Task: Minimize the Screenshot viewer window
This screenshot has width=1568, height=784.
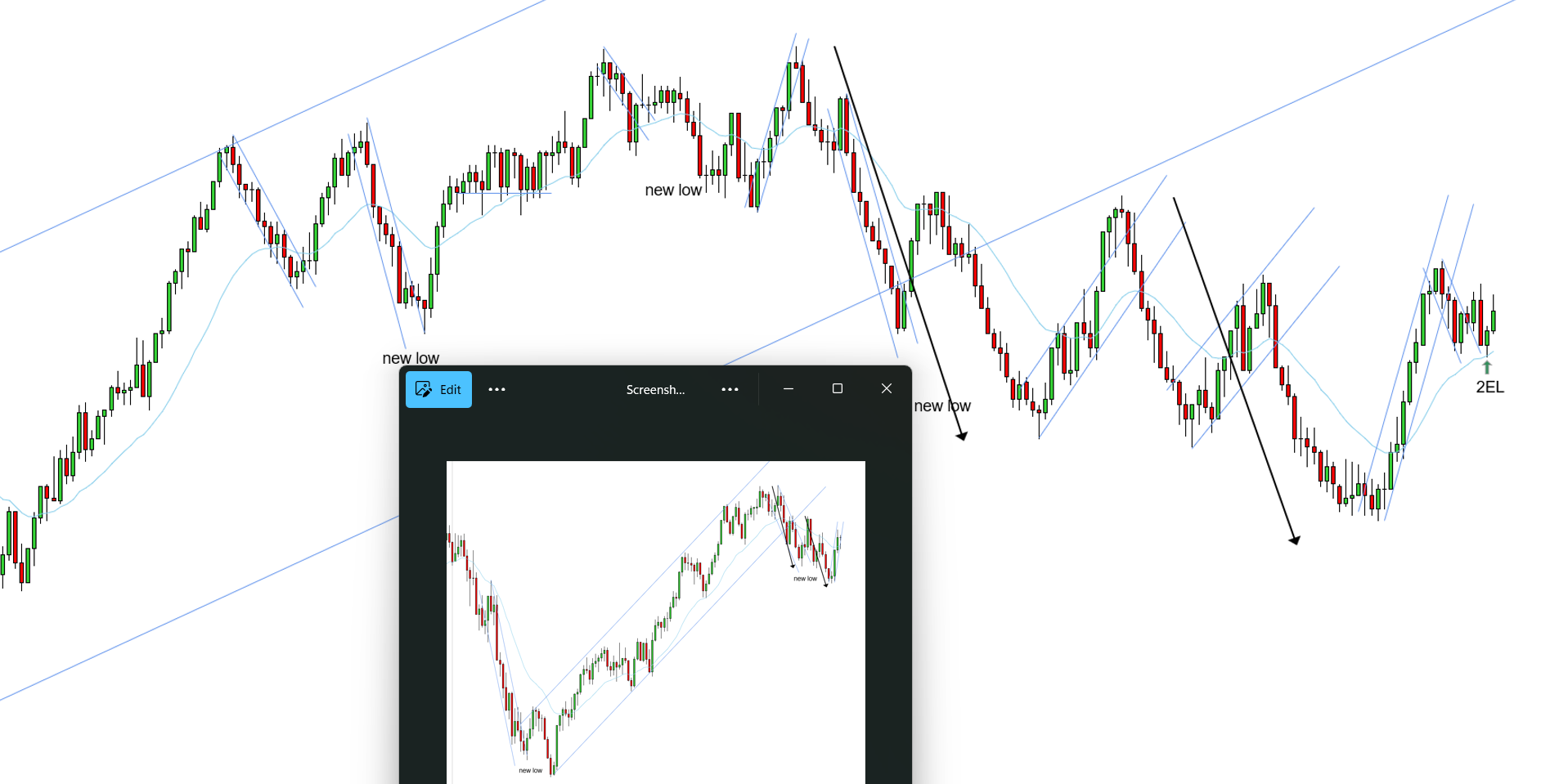Action: click(788, 388)
